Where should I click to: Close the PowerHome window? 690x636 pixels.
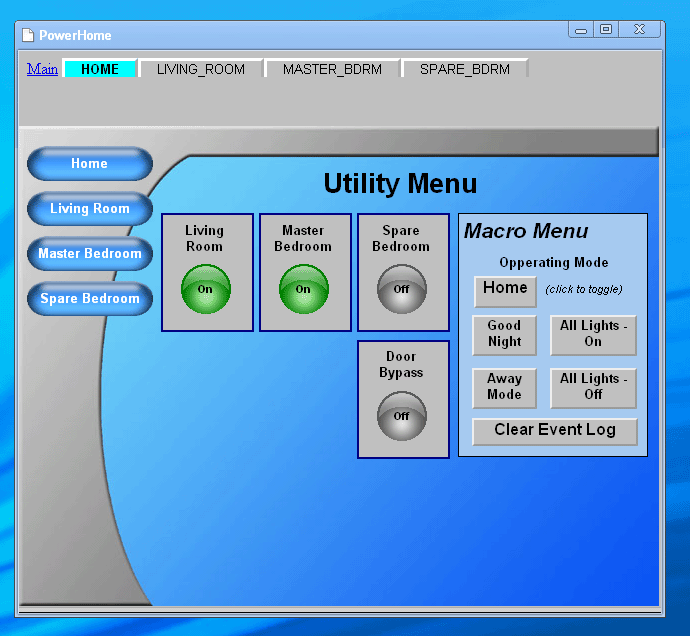639,29
